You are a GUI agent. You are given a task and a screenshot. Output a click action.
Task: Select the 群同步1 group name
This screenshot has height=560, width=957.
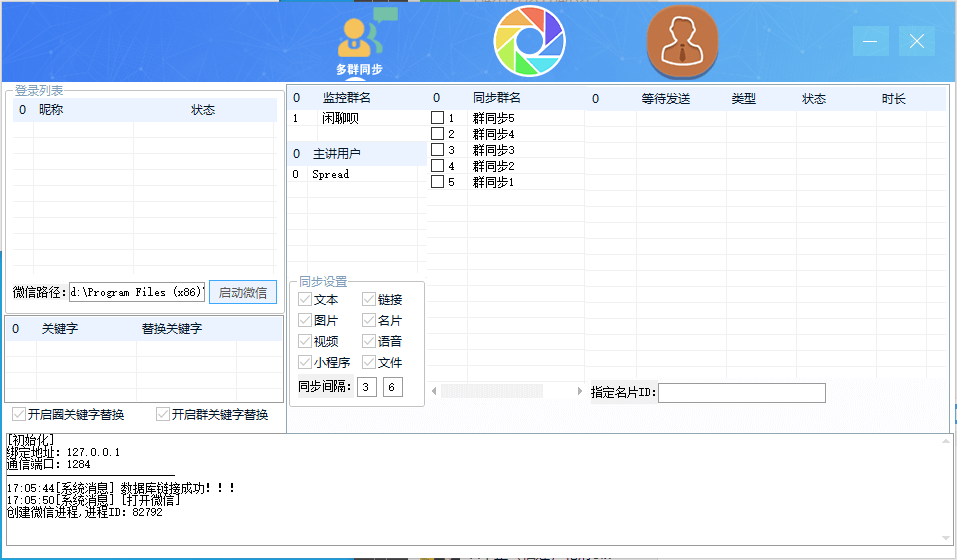(x=493, y=182)
